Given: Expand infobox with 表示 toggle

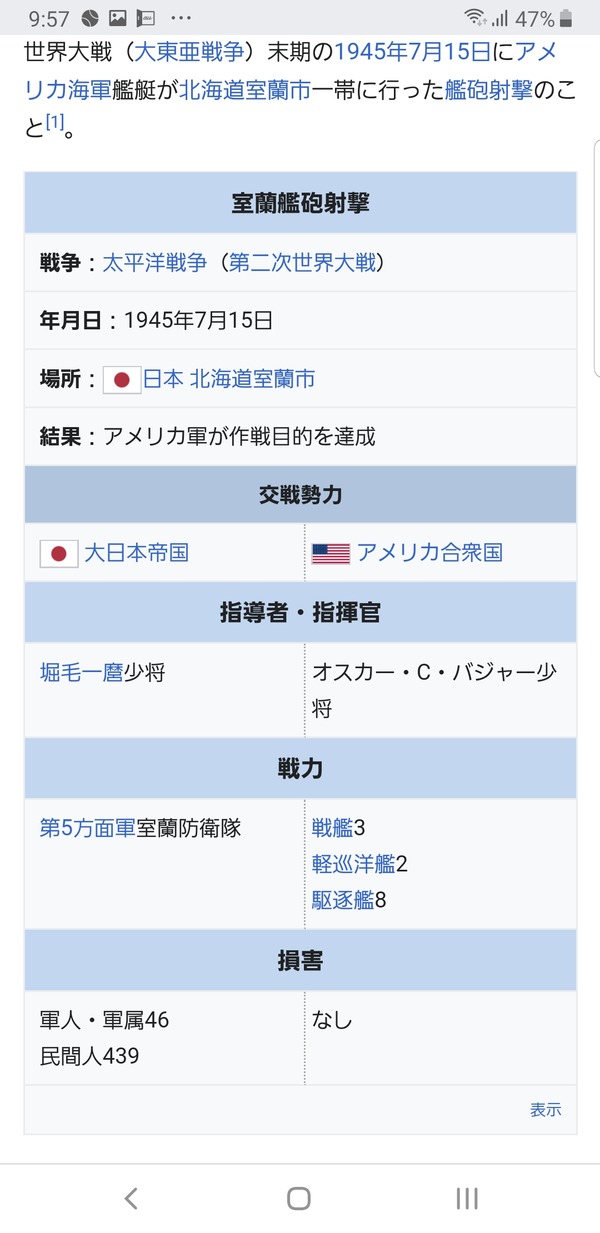Looking at the screenshot, I should pyautogui.click(x=546, y=1109).
